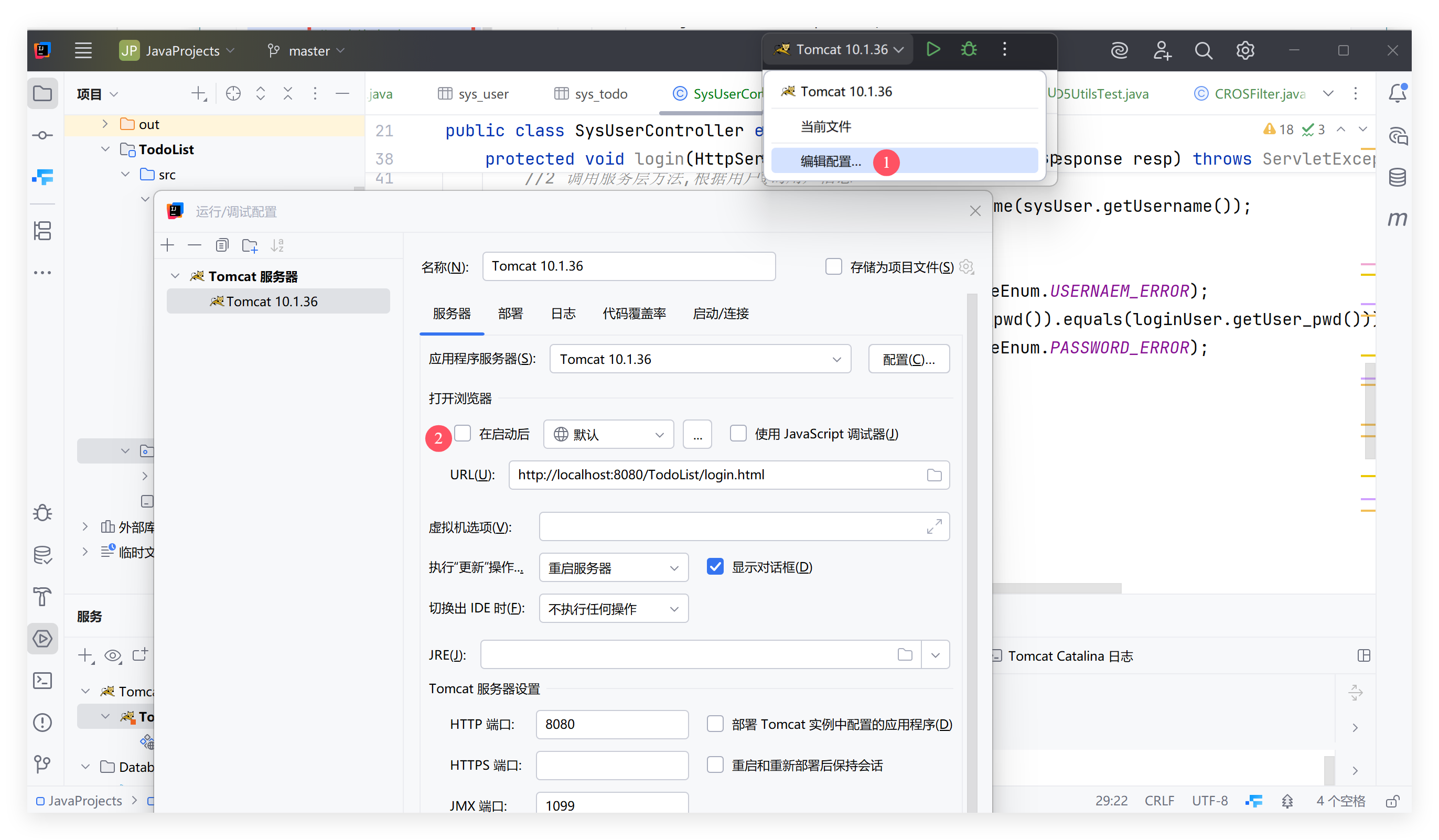Viewport: 1439px width, 840px height.
Task: Click the HTTP port field
Action: pos(612,724)
